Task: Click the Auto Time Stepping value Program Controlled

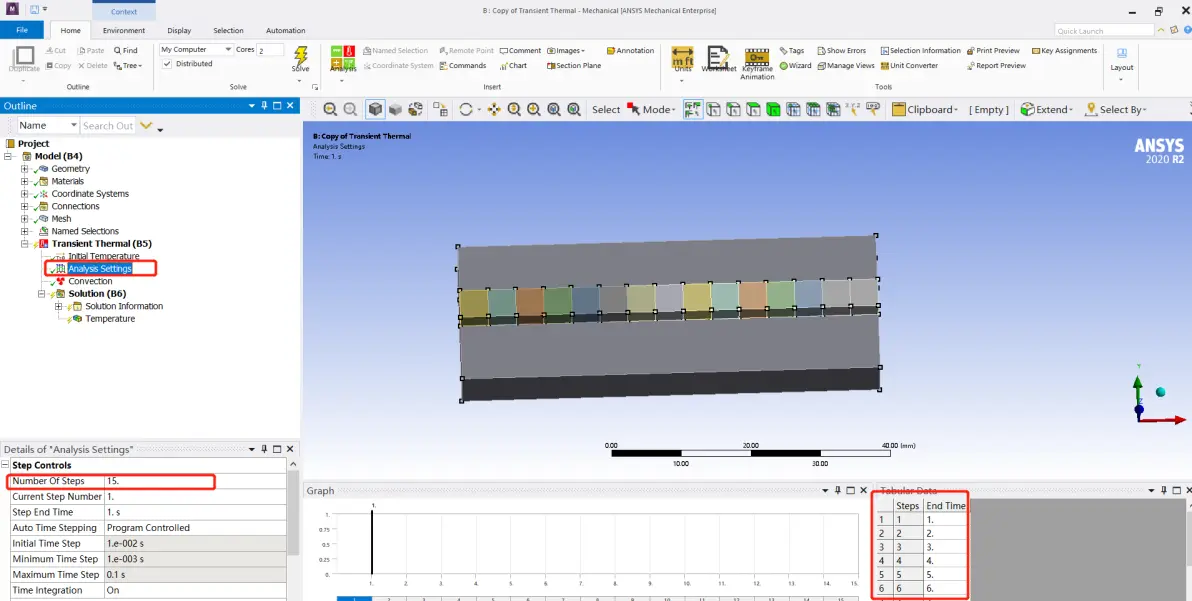Action: click(x=195, y=527)
